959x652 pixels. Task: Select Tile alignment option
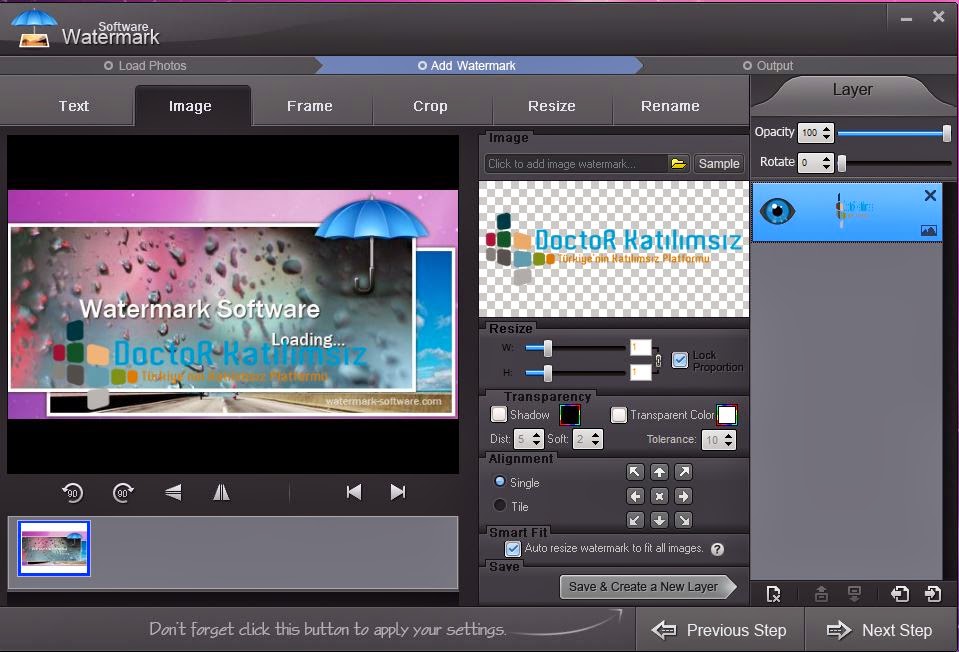[500, 505]
